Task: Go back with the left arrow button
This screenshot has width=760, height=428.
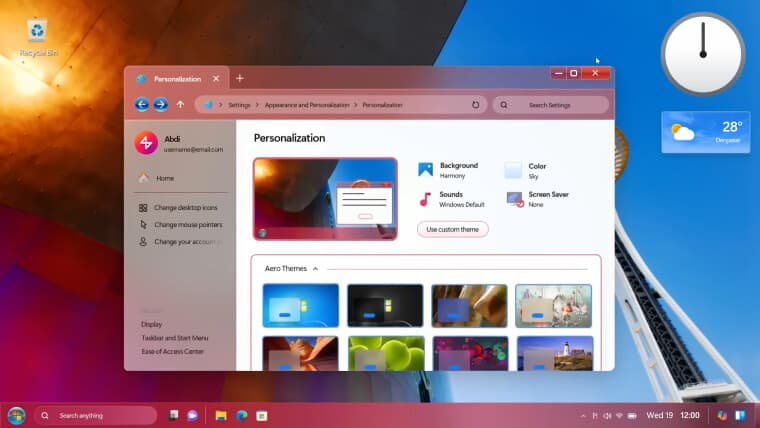Action: point(142,104)
